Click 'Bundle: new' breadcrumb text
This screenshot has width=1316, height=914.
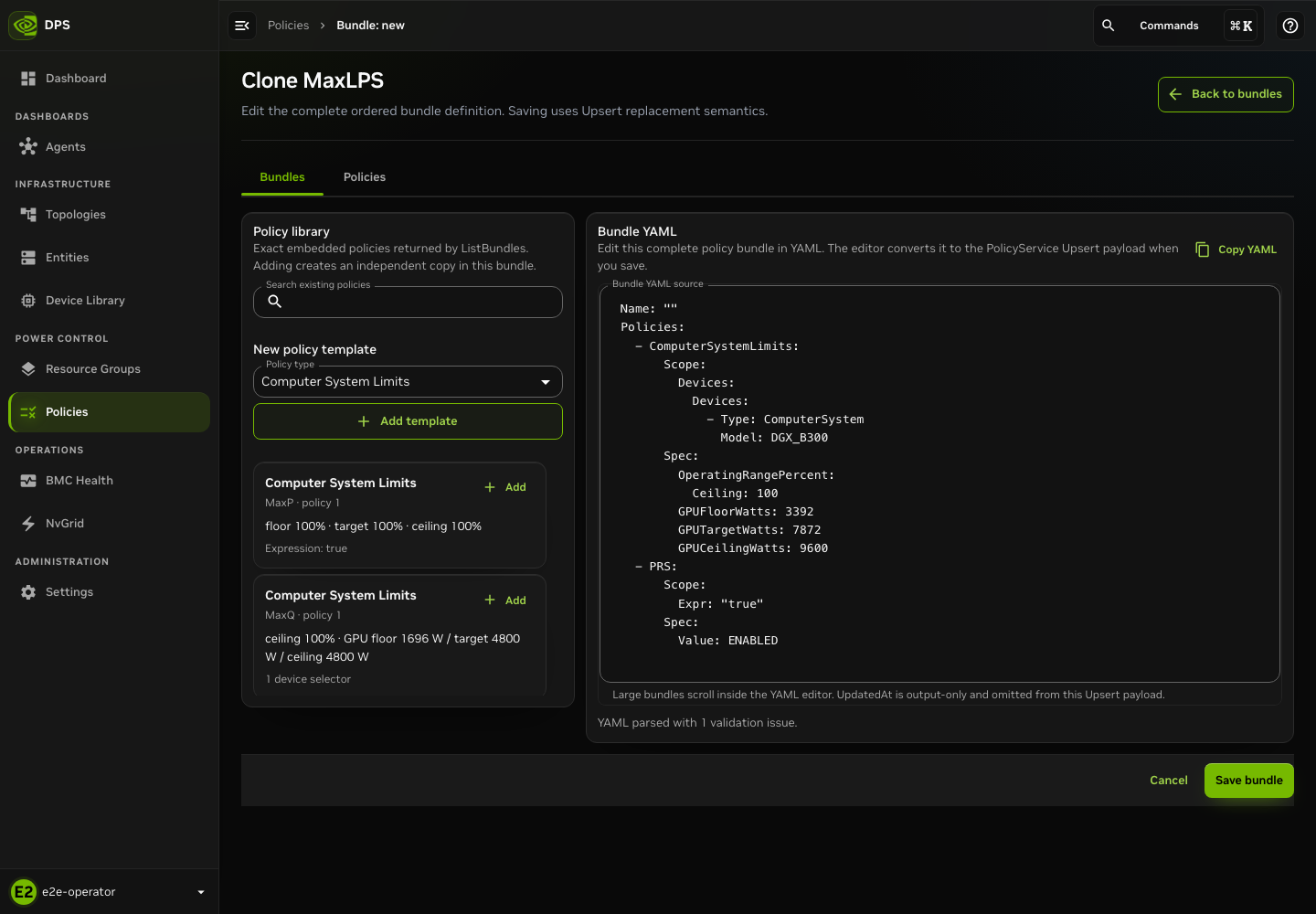coord(370,26)
